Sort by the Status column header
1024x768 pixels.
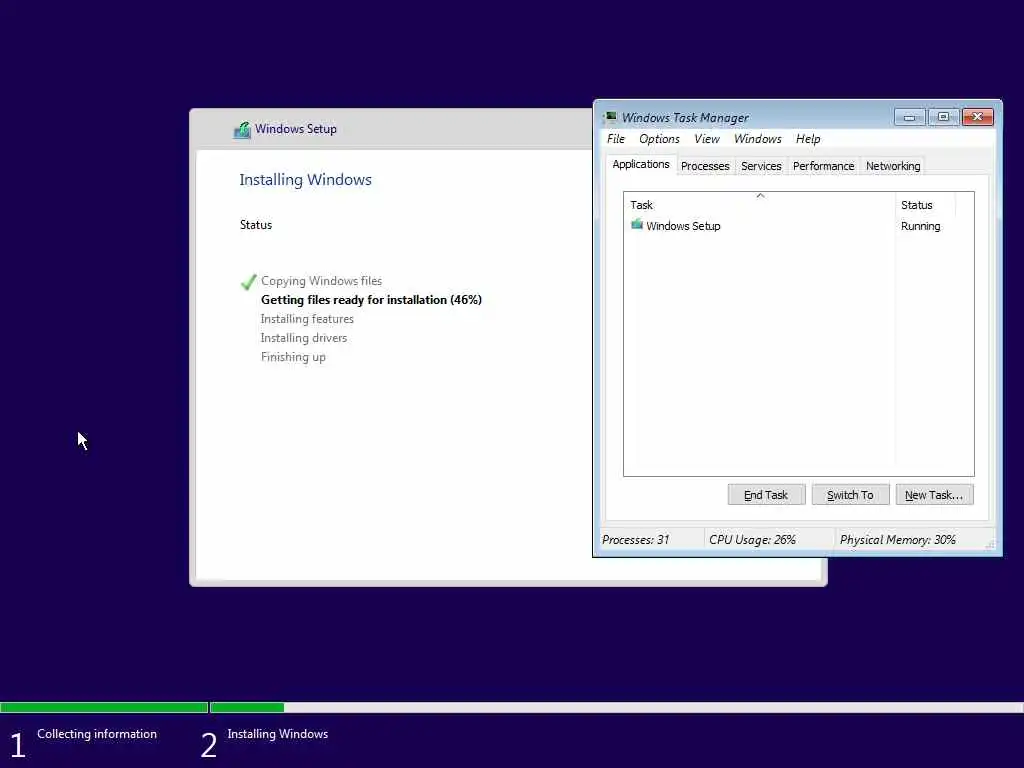[x=925, y=204]
